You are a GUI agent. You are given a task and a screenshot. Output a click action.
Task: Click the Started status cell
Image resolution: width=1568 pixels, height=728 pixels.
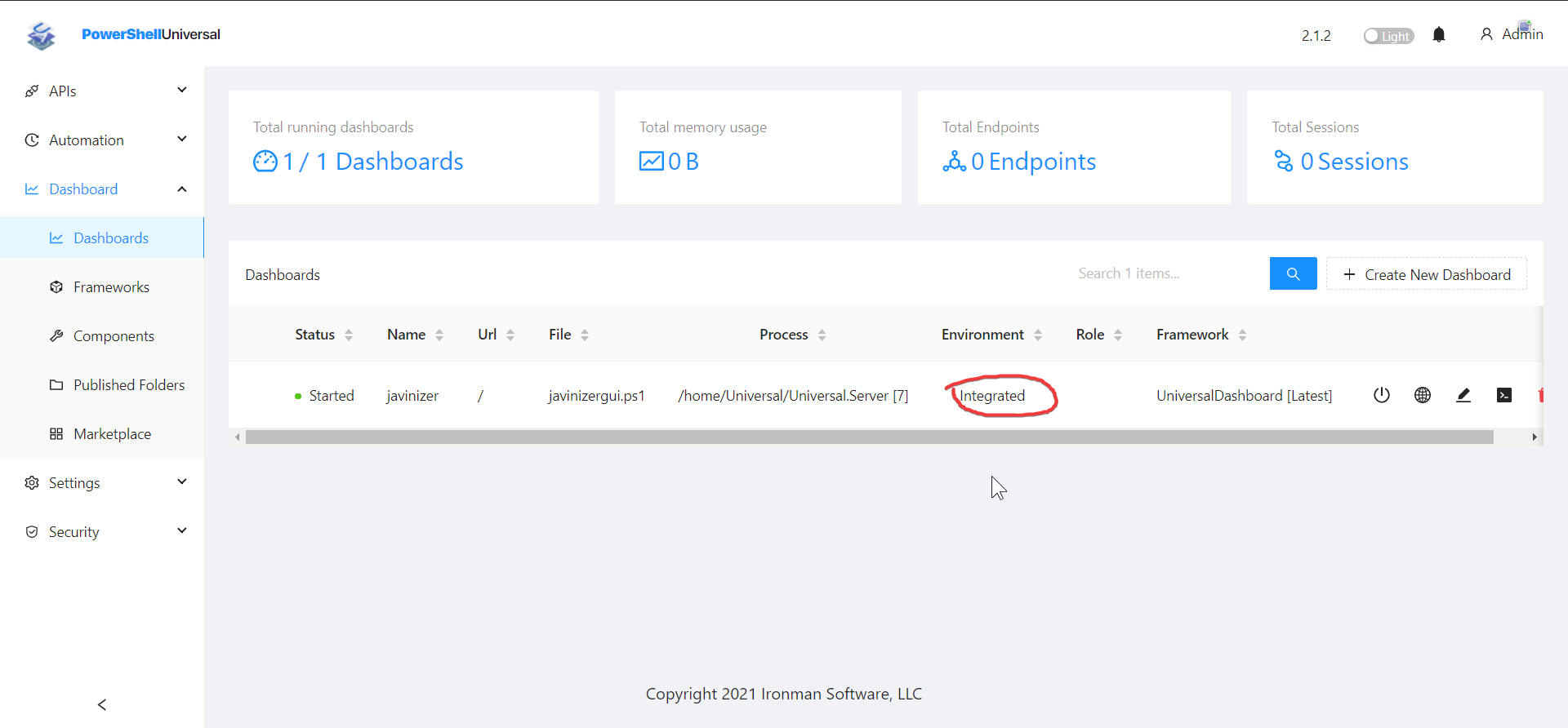point(324,396)
